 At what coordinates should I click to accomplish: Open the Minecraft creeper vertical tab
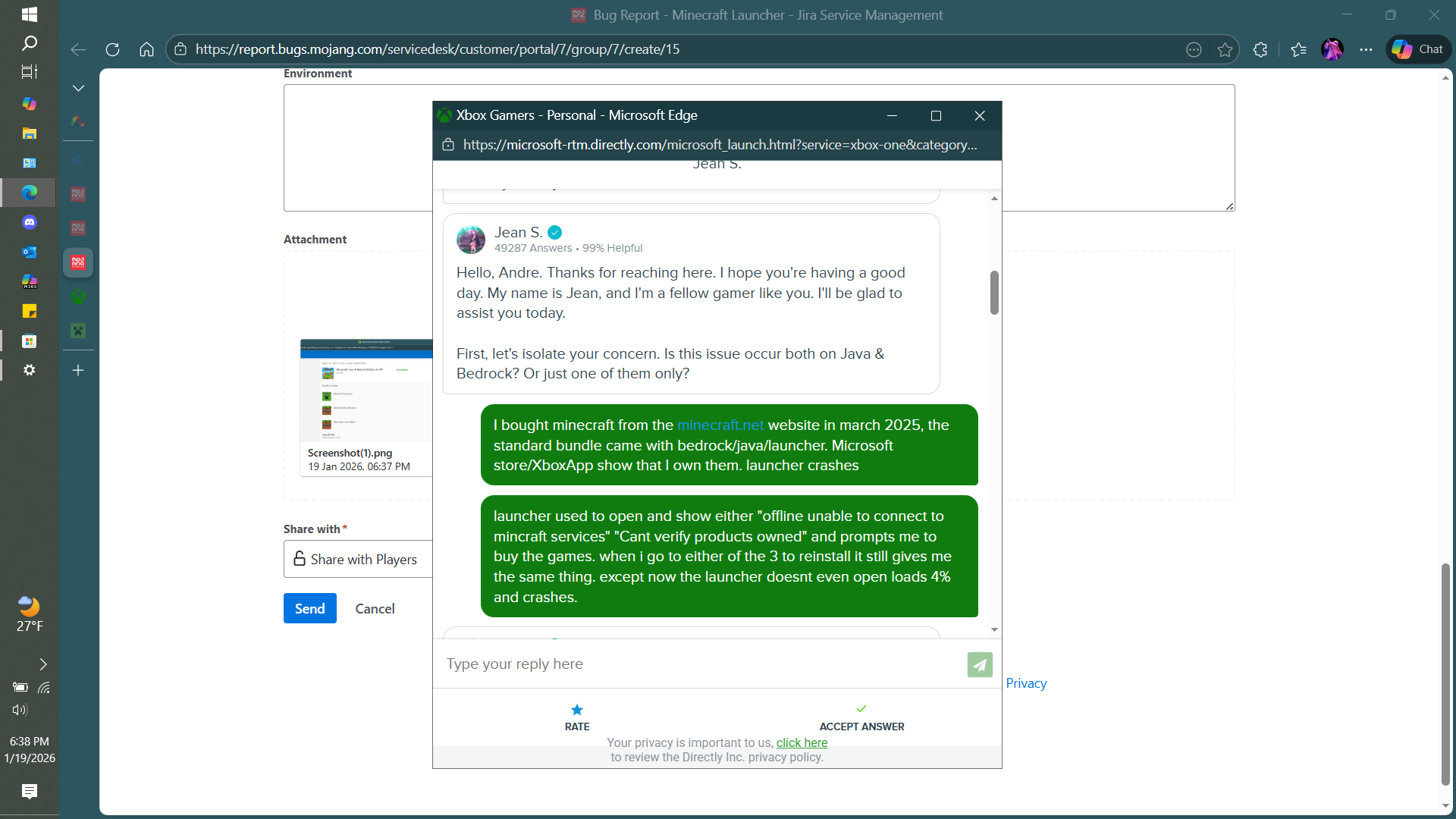[78, 331]
